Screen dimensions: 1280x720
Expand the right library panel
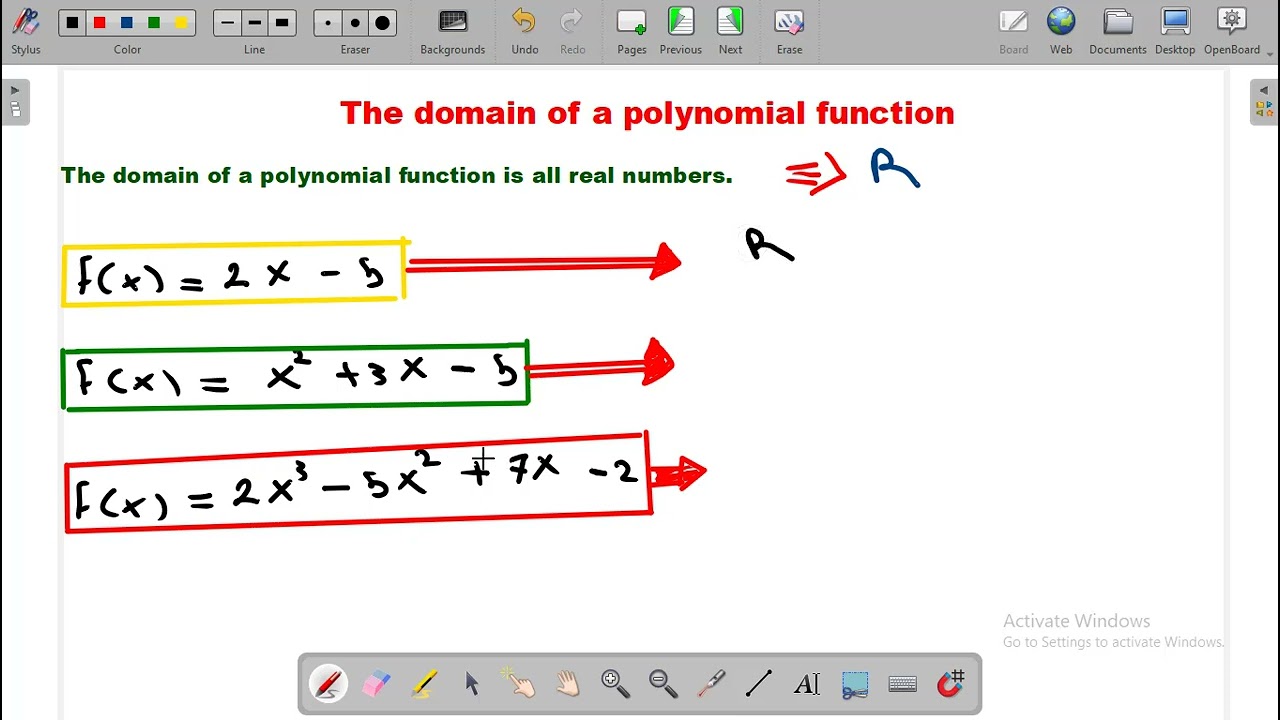tap(1264, 102)
